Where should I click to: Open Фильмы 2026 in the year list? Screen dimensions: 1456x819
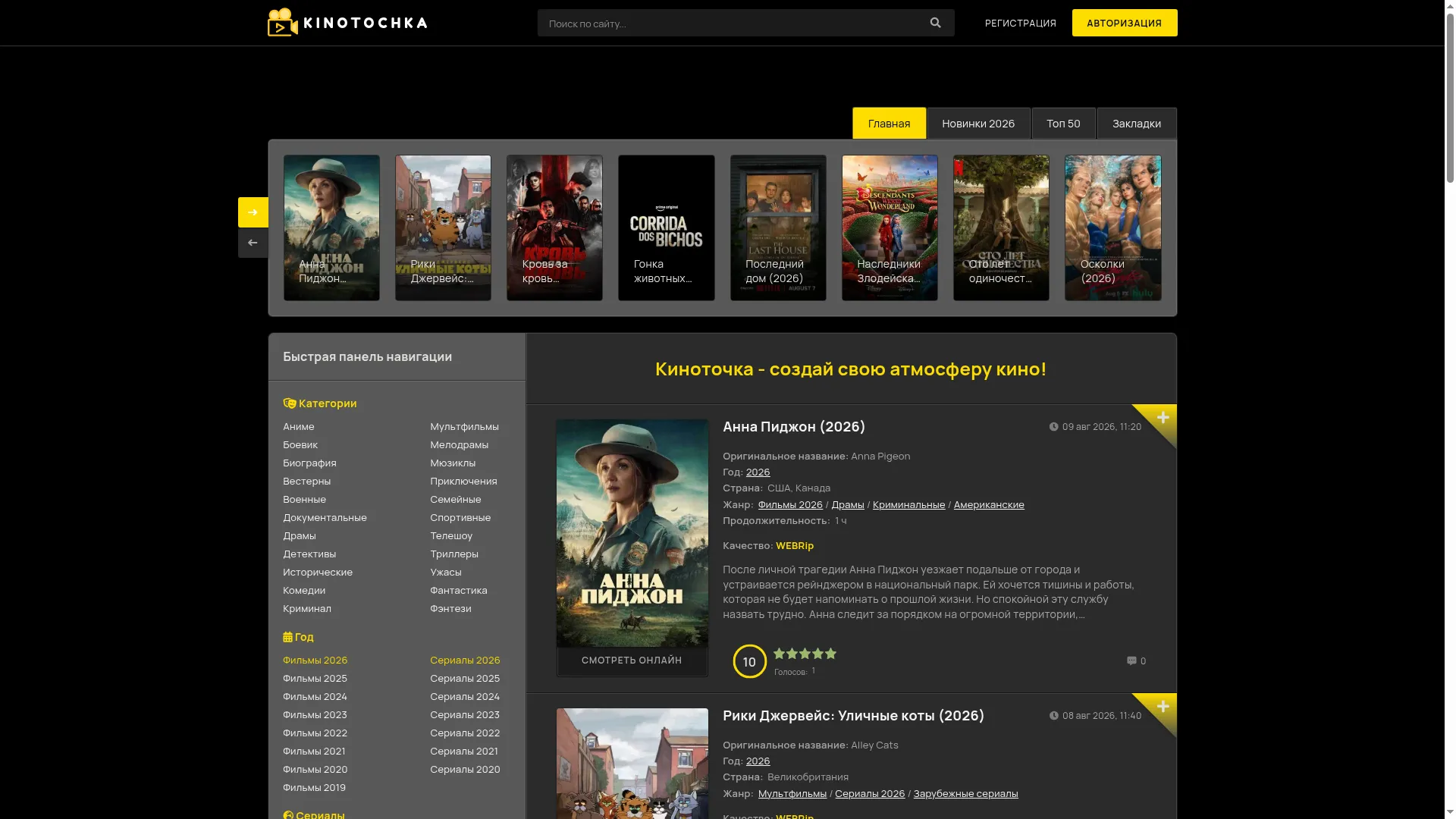click(x=315, y=660)
